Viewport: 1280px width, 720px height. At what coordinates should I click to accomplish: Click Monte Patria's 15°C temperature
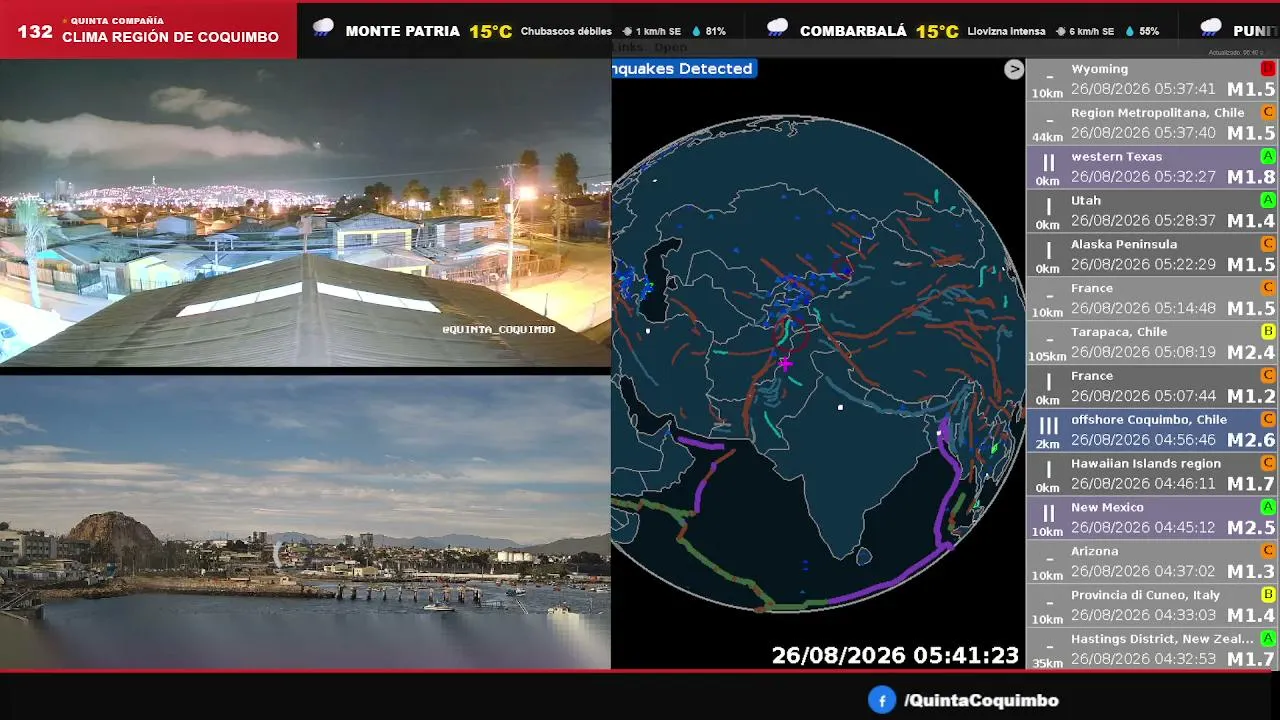click(x=491, y=31)
